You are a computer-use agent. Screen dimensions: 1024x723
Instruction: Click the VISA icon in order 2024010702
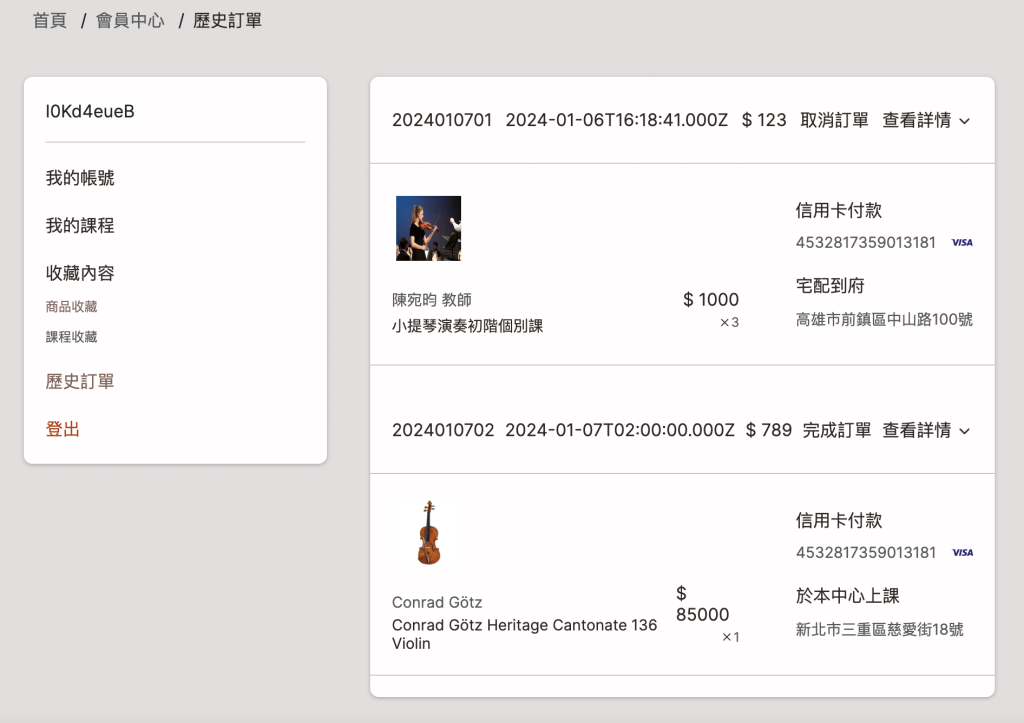coord(961,552)
